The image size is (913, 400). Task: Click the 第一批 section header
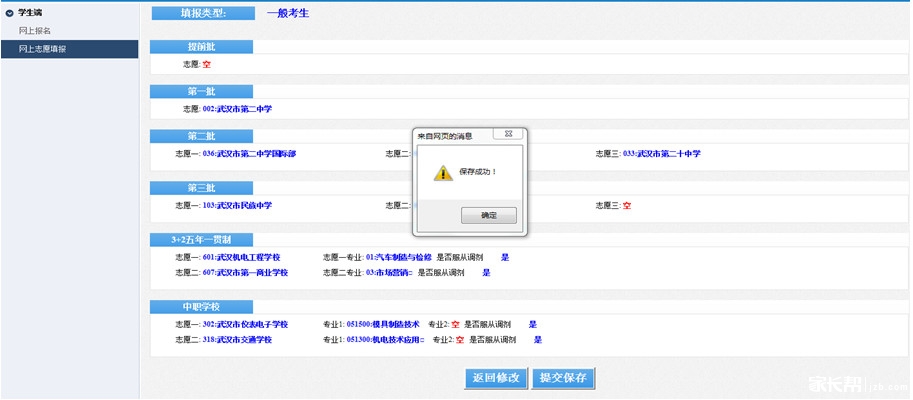201,91
